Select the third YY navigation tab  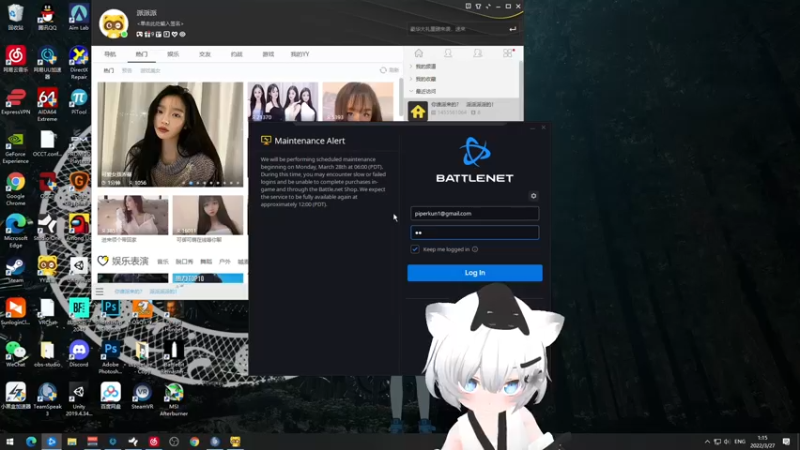coord(173,54)
